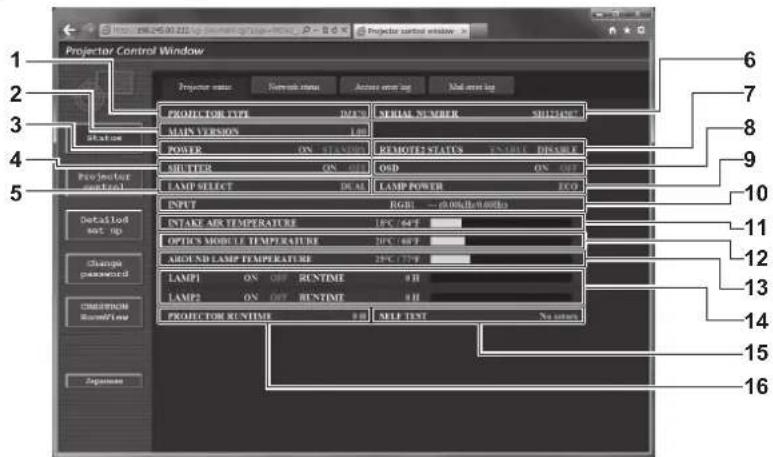The height and width of the screenshot is (457, 773).
Task: Click the LAMP SELECT DUAL value
Action: pyautogui.click(x=353, y=186)
